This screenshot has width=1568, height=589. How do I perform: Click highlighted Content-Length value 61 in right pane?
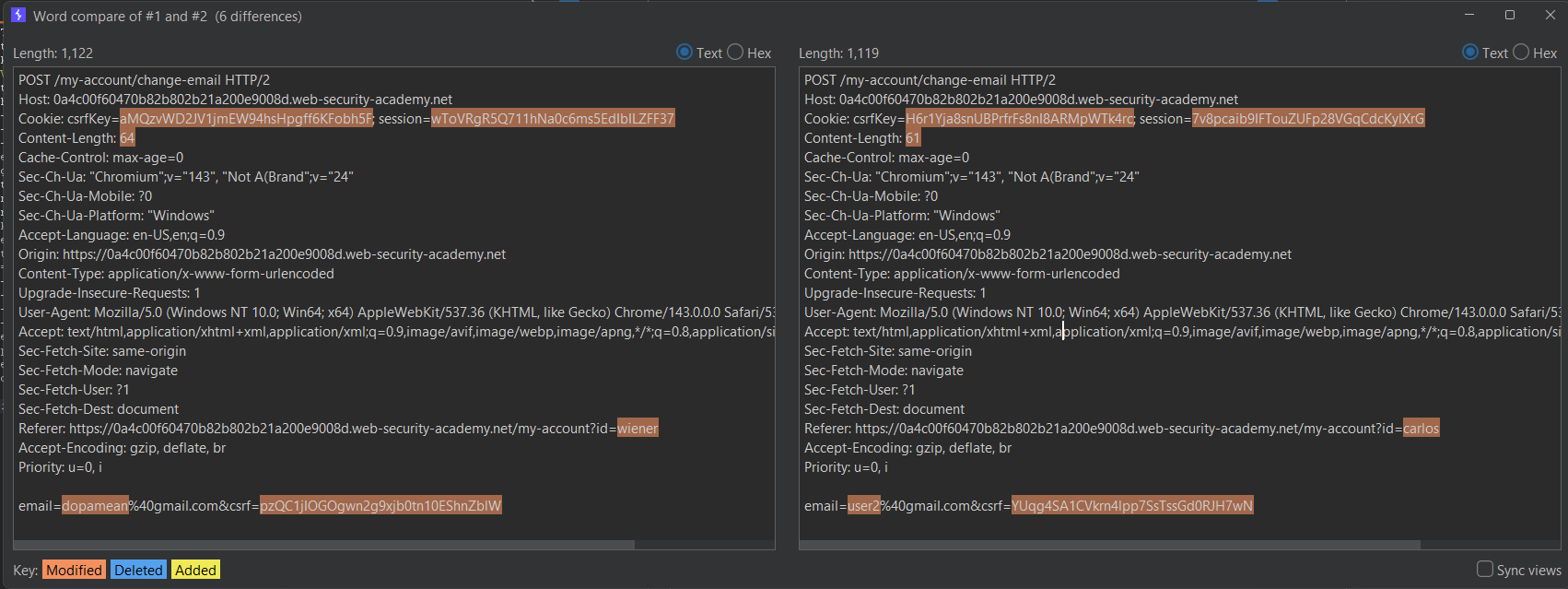click(913, 138)
